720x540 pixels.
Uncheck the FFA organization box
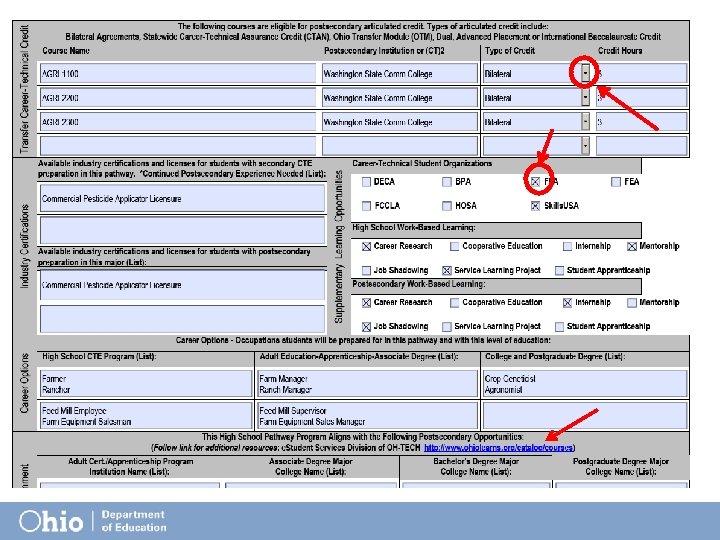[x=535, y=182]
